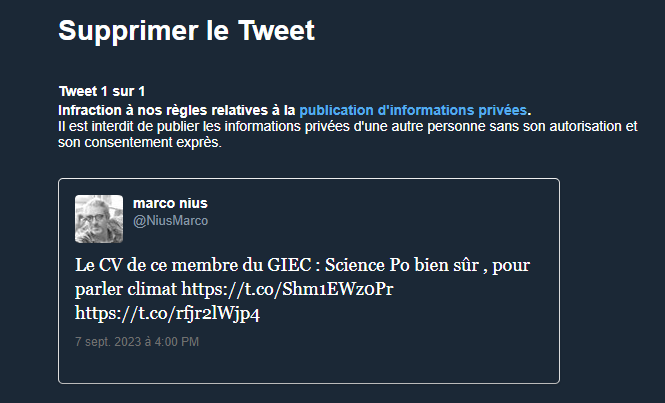Screen dimensions: 665x403
Task: Click marco nius's profile avatar
Action: (99, 219)
